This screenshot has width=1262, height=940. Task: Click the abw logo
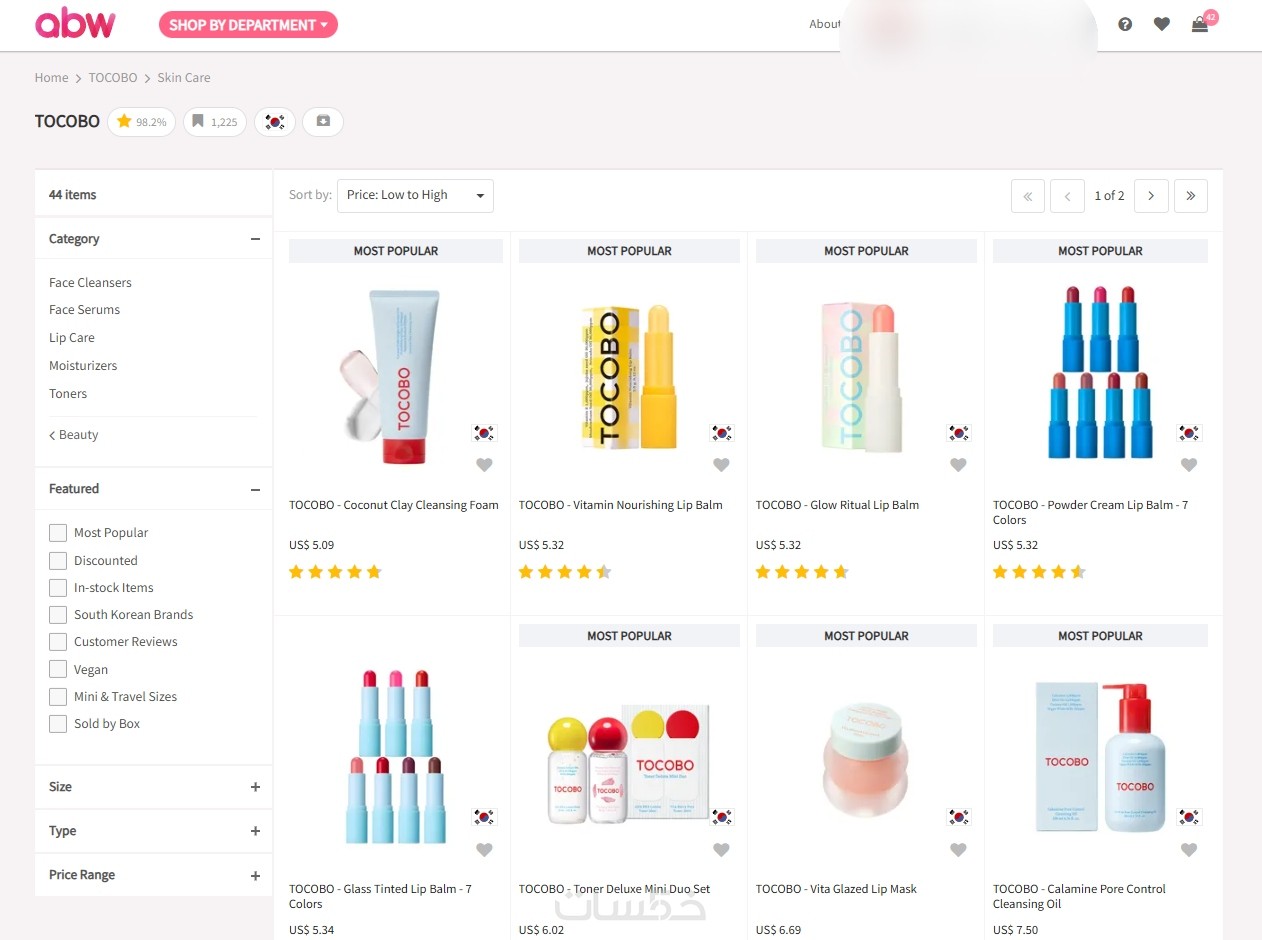click(x=75, y=23)
